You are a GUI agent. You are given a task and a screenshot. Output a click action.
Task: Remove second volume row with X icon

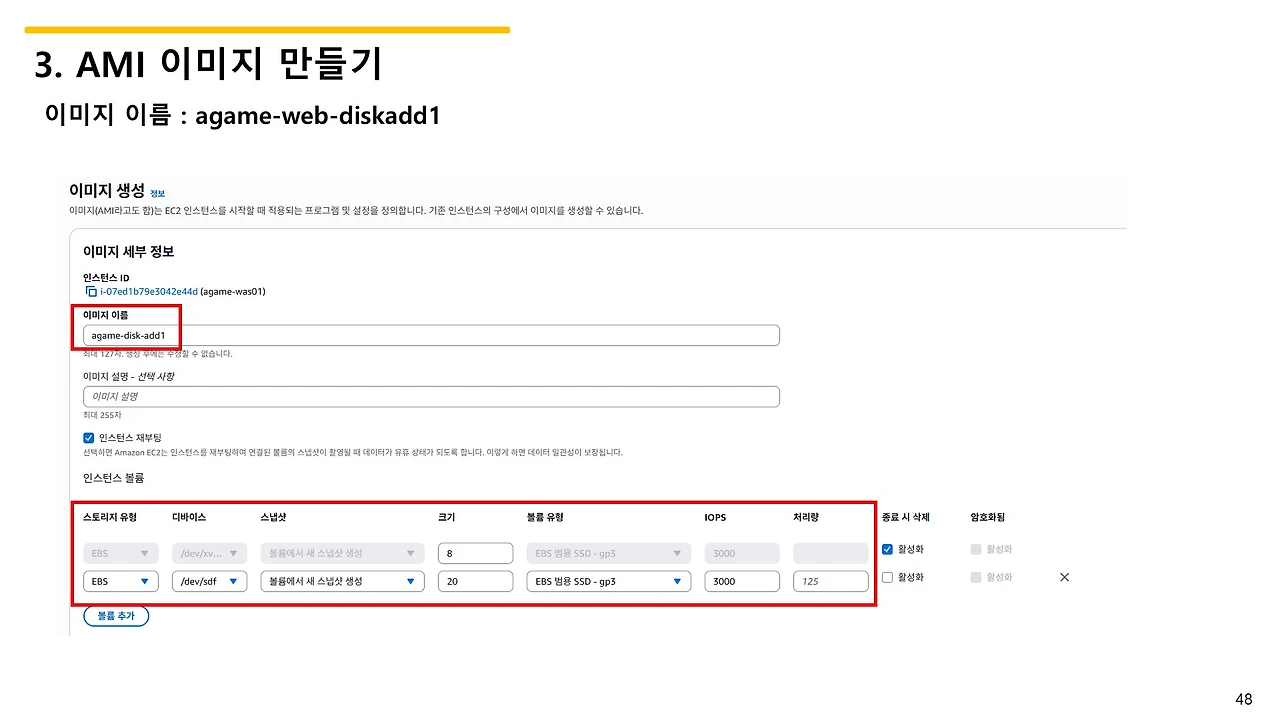click(1064, 578)
